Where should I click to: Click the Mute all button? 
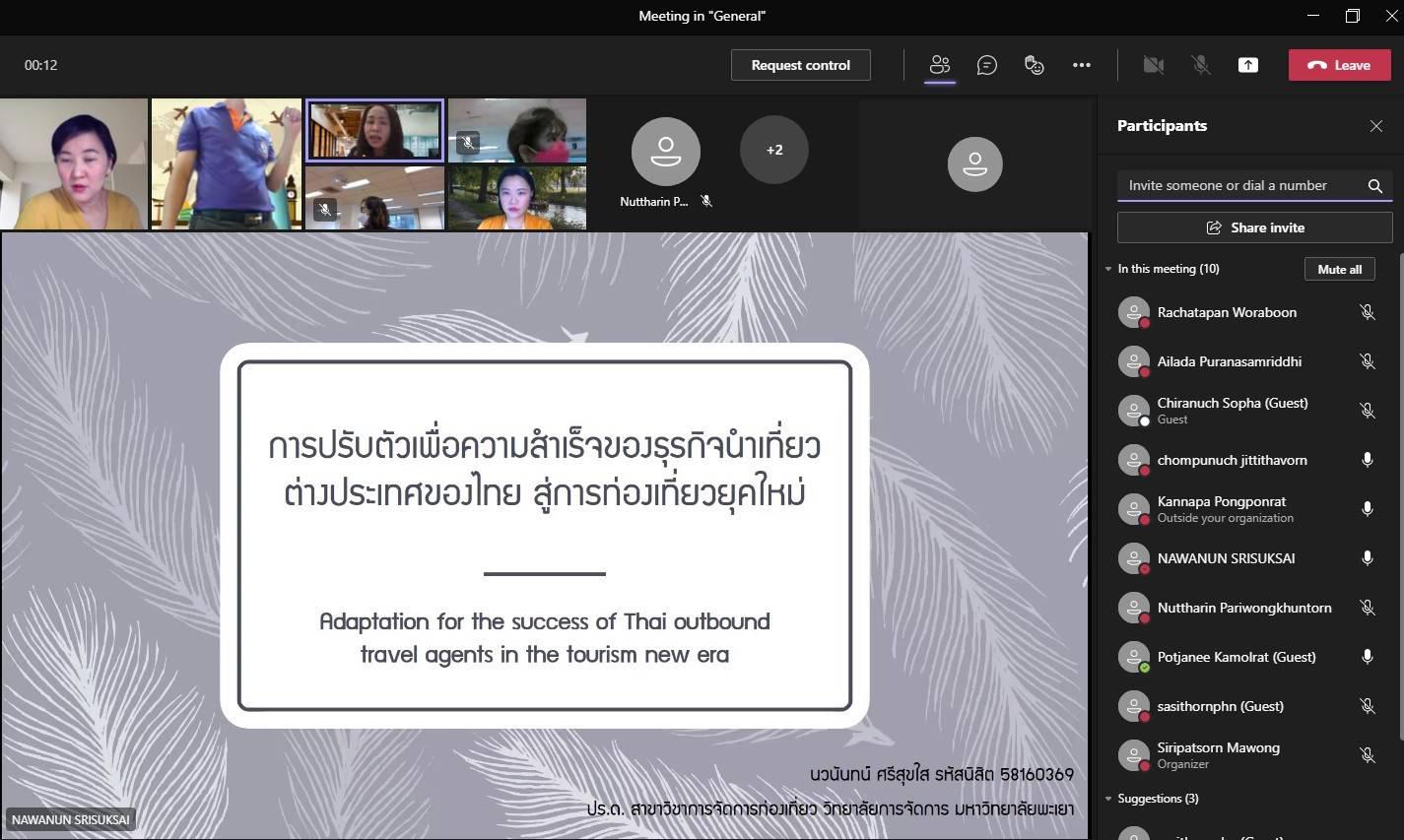tap(1339, 269)
